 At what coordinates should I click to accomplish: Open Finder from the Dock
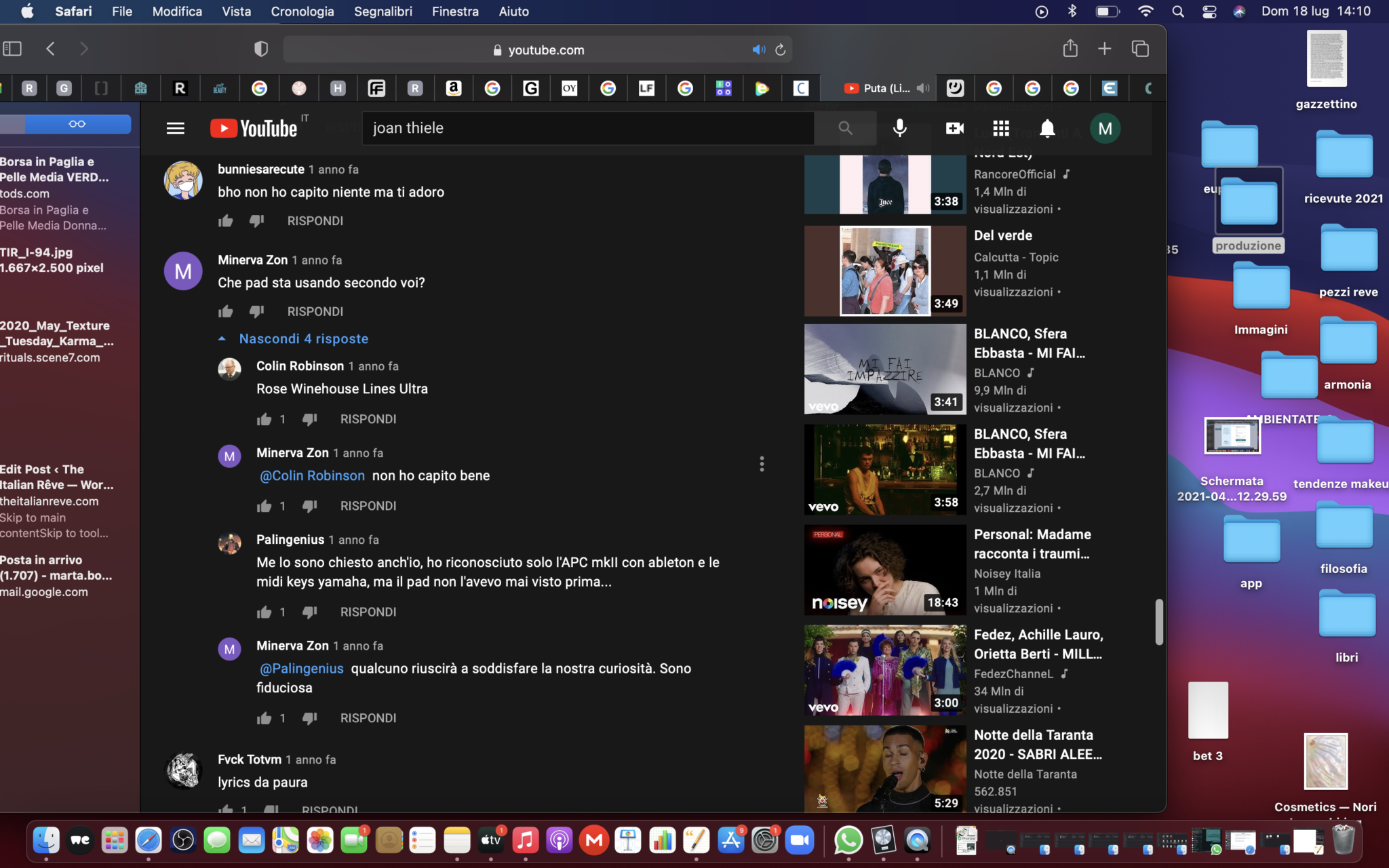(x=46, y=841)
